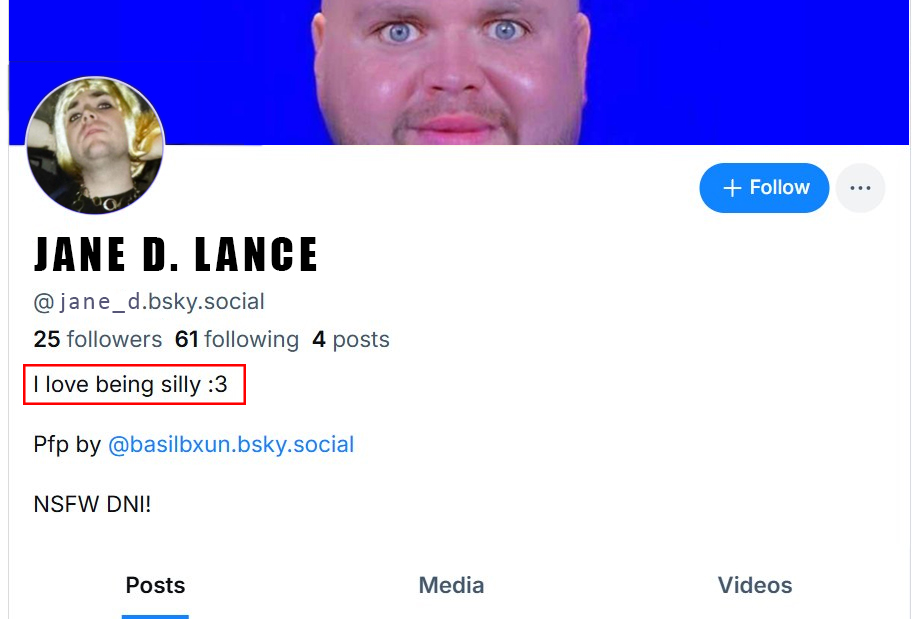The width and height of the screenshot is (912, 619).
Task: Open the 61 following list
Action: 237,339
